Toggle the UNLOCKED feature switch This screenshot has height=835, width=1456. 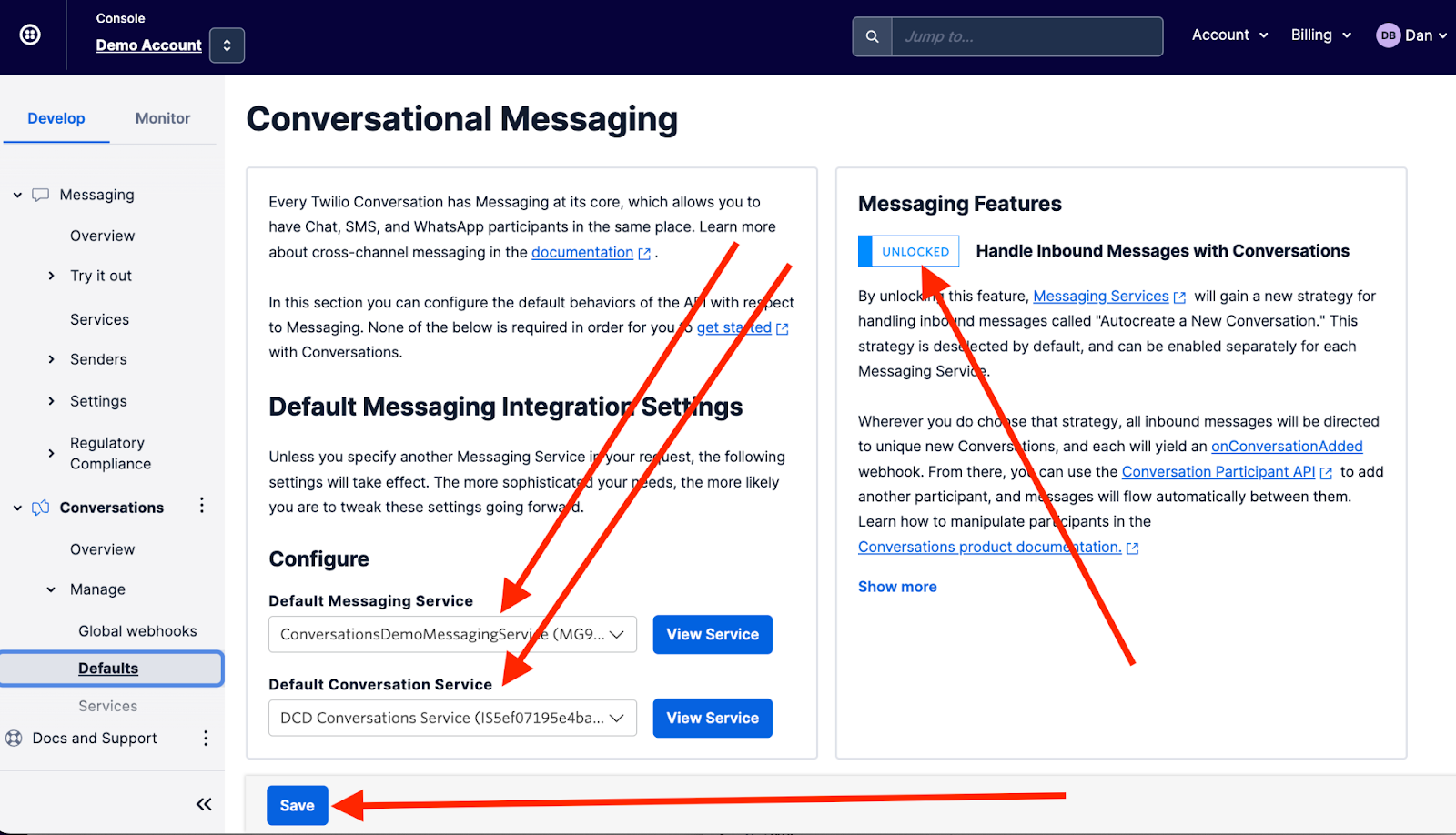(x=908, y=251)
